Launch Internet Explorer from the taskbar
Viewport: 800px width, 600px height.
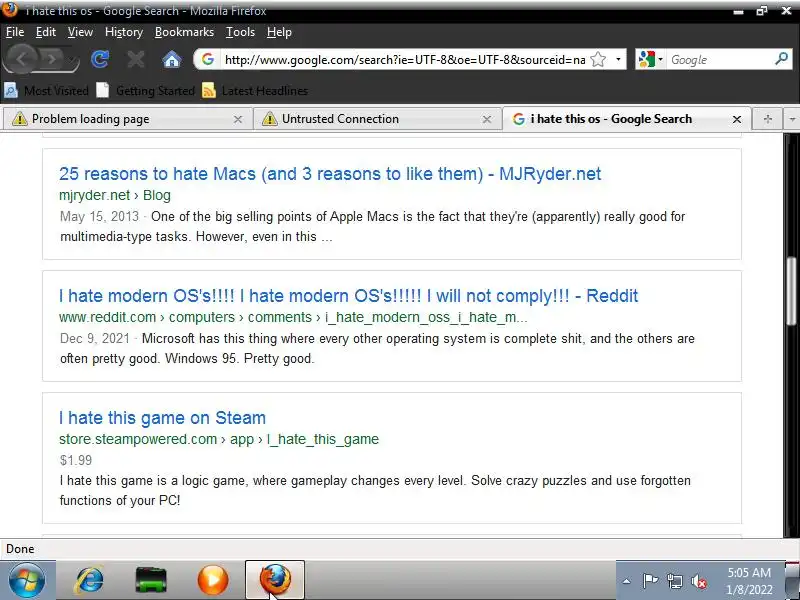point(89,580)
